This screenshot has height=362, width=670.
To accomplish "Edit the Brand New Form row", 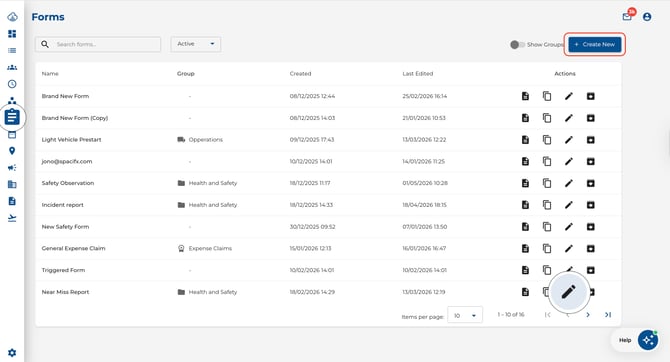I will [x=568, y=96].
